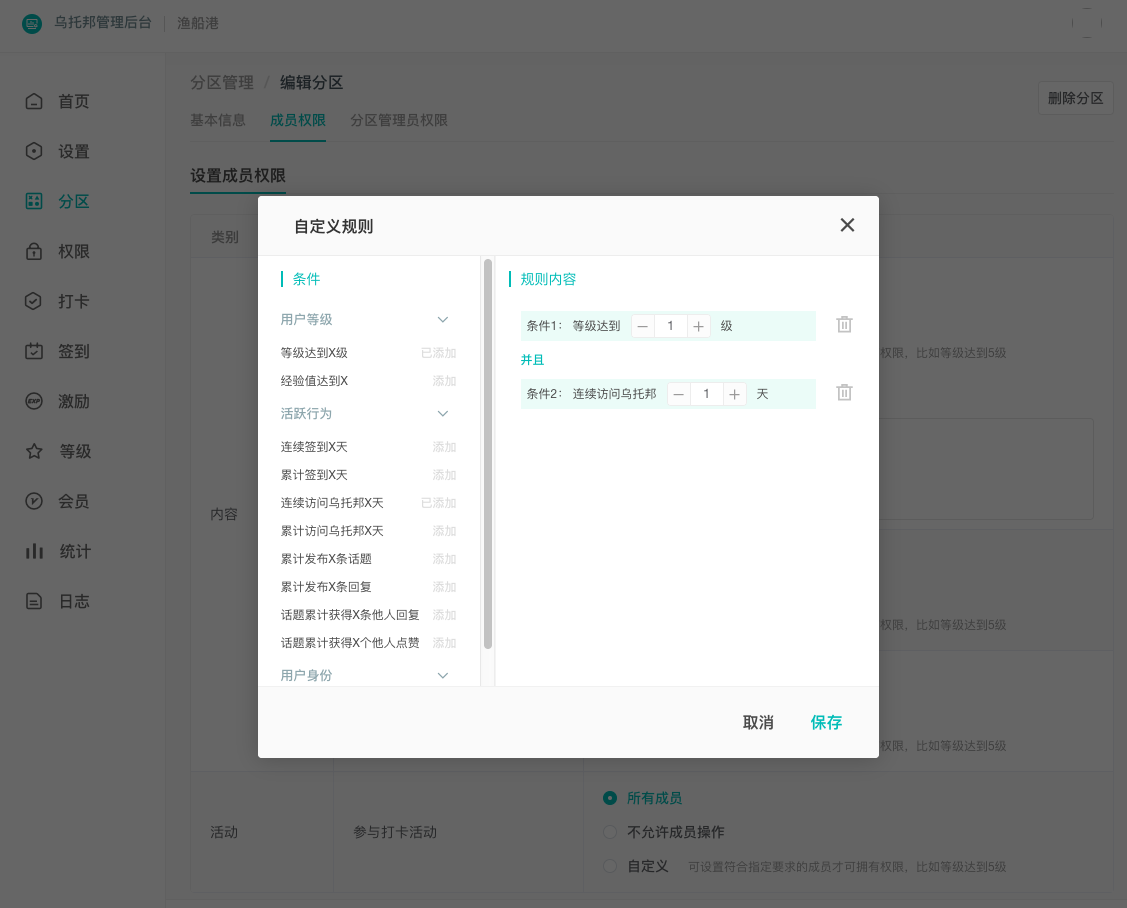1127x908 pixels.
Task: Decrease 等级达到 value with minus button
Action: pos(643,326)
